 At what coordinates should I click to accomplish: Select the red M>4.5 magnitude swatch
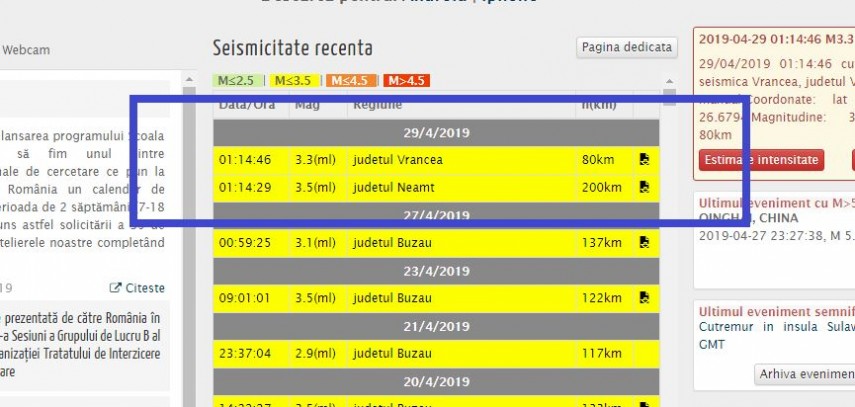(408, 80)
